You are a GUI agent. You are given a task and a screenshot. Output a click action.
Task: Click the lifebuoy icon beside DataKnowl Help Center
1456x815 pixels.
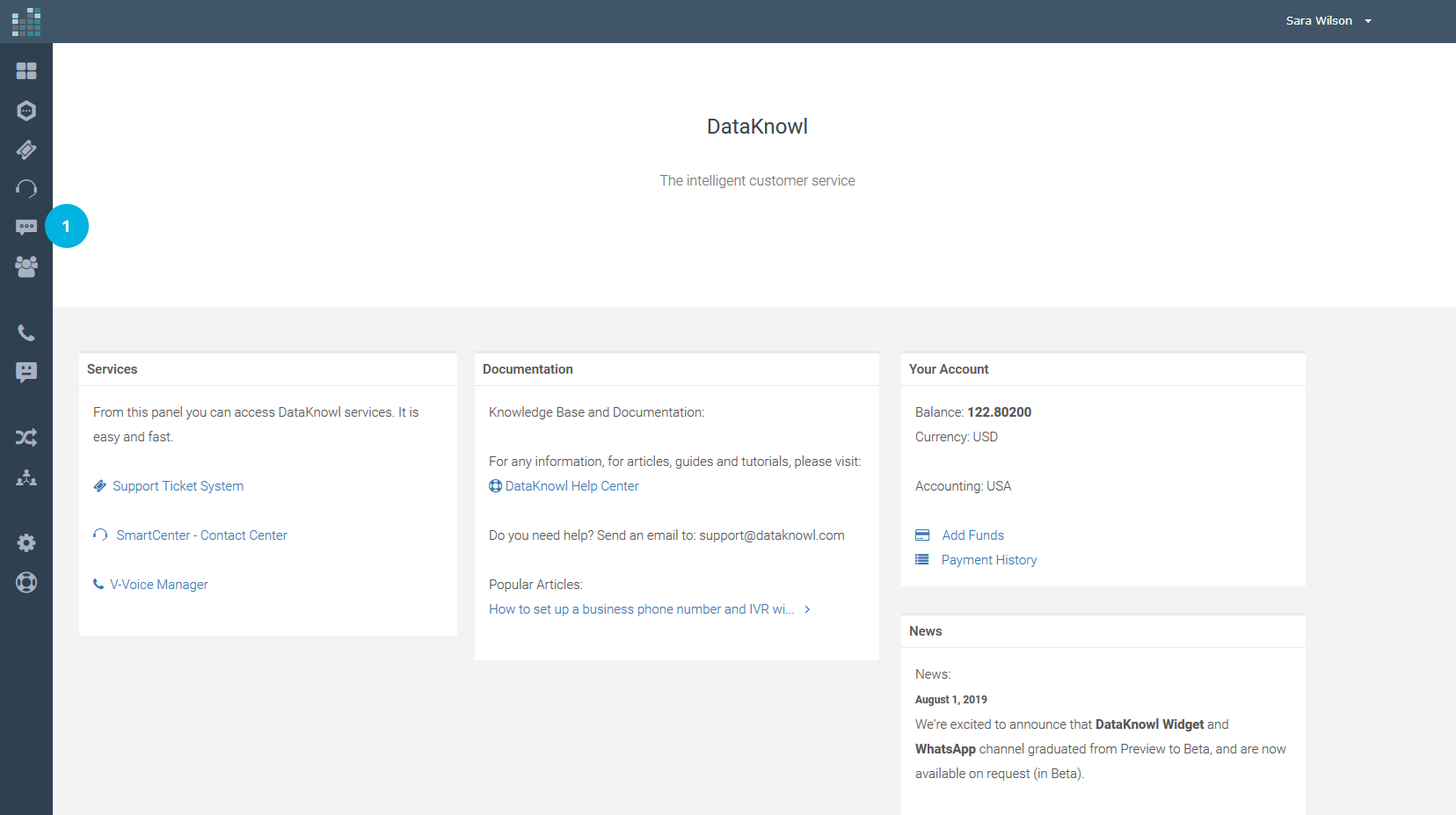coord(496,486)
